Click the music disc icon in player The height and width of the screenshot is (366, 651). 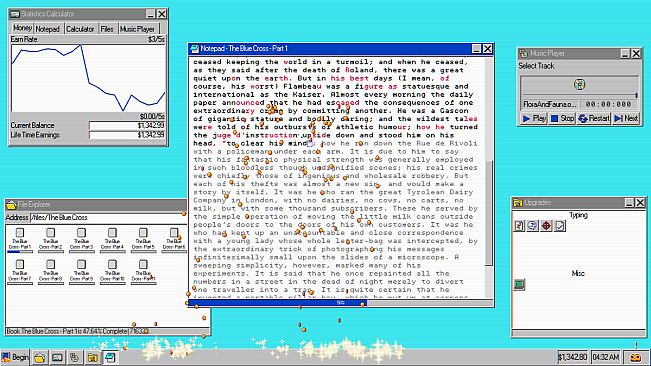579,84
